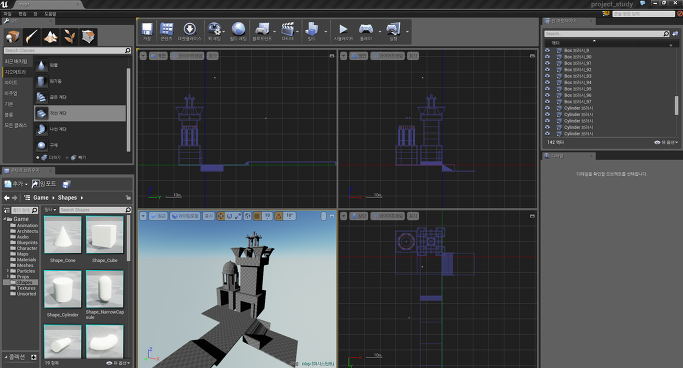Choose the Spiral Stair brush
This screenshot has width=683, height=368.
[x=41, y=129]
